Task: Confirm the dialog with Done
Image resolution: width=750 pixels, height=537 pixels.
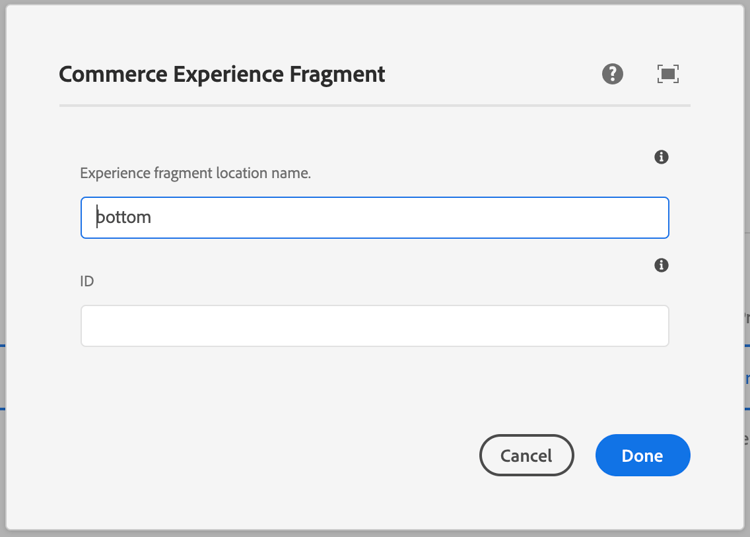Action: pyautogui.click(x=642, y=455)
